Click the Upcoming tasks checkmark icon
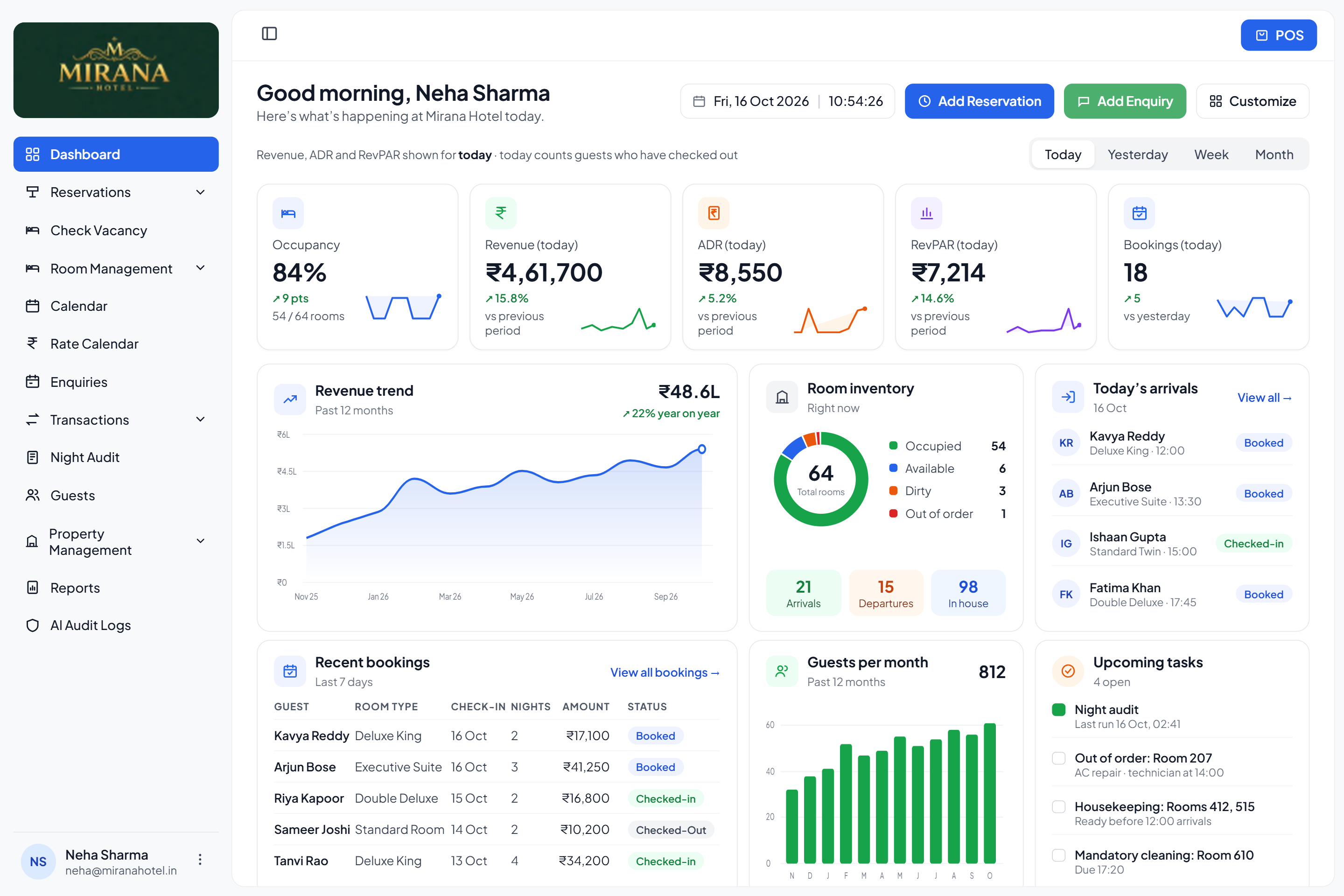The image size is (1344, 896). click(x=1068, y=671)
